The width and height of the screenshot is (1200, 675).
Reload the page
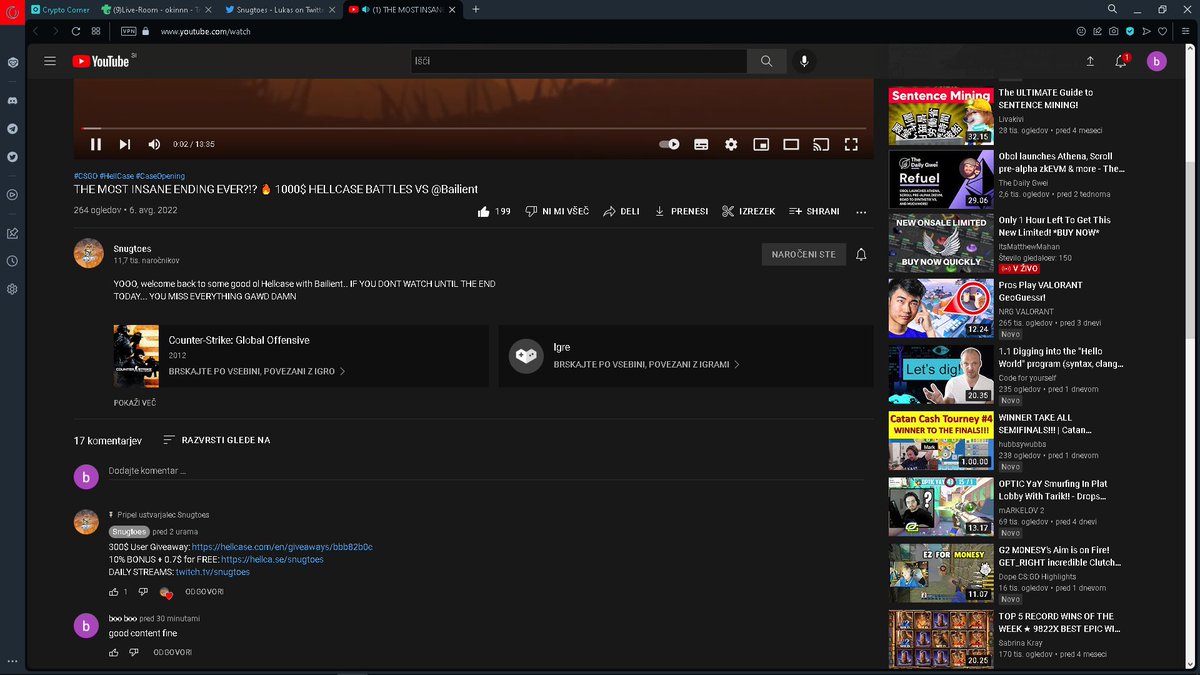(x=75, y=31)
